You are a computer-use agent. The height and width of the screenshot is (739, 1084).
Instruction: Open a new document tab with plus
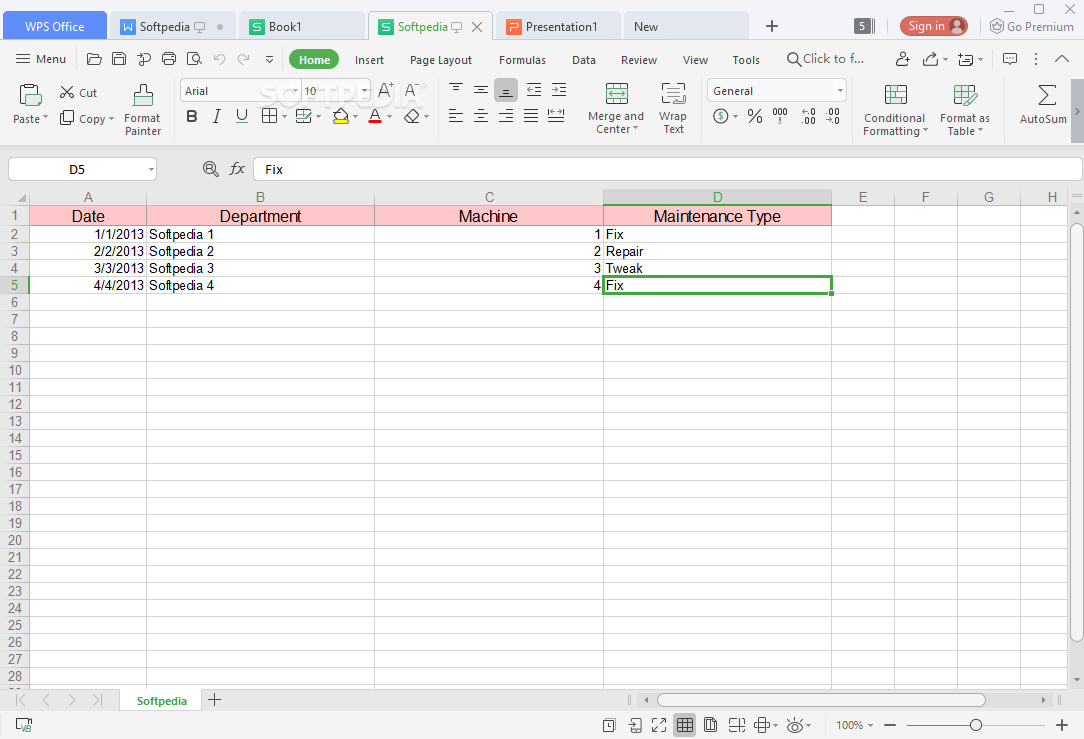coord(772,26)
